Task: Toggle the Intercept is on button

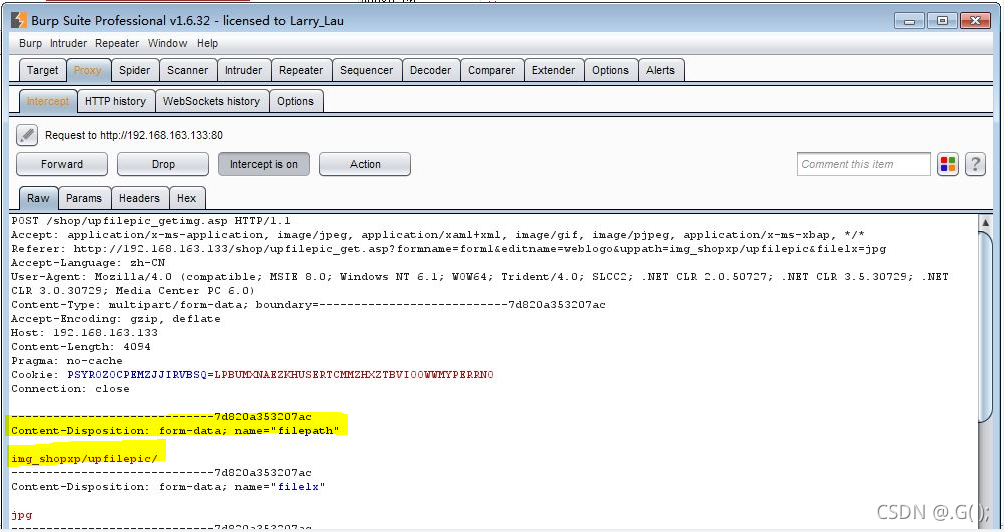Action: [x=264, y=164]
